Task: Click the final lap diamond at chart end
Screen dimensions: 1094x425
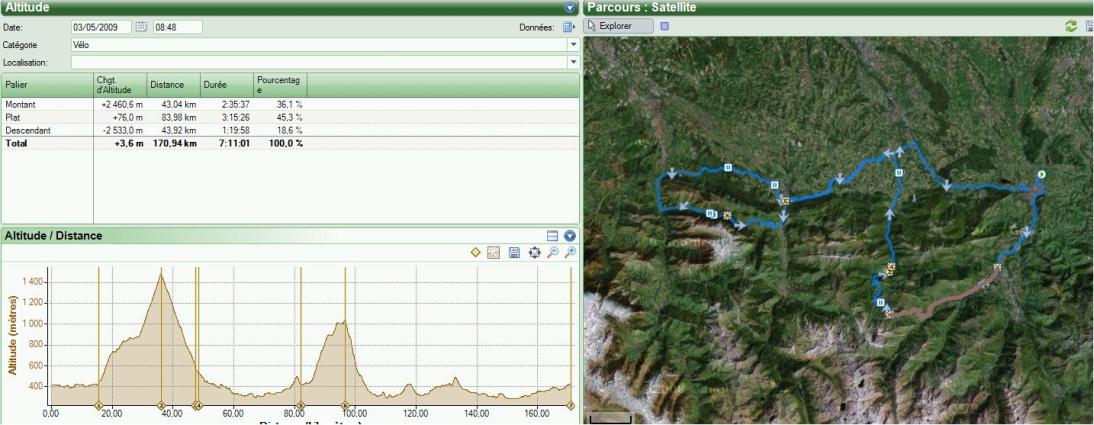Action: click(x=571, y=405)
